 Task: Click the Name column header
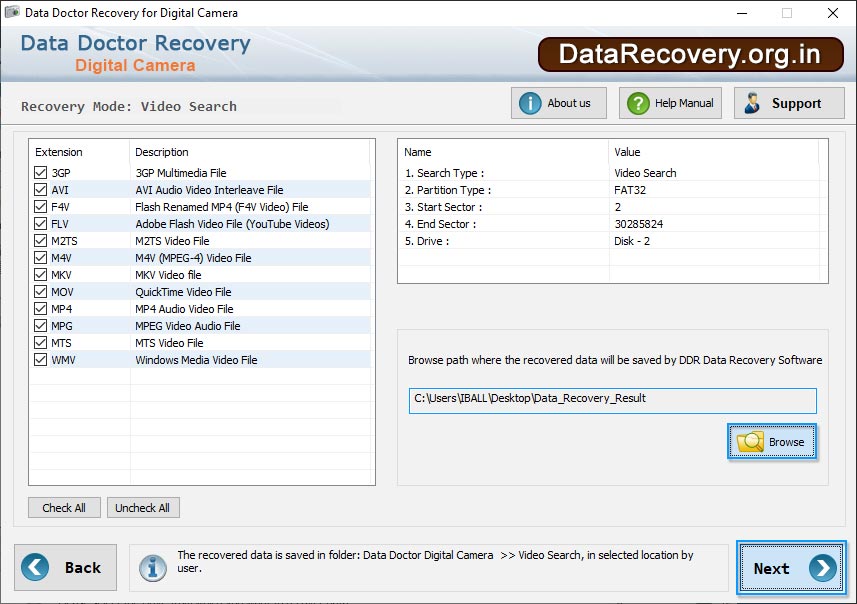coord(418,152)
